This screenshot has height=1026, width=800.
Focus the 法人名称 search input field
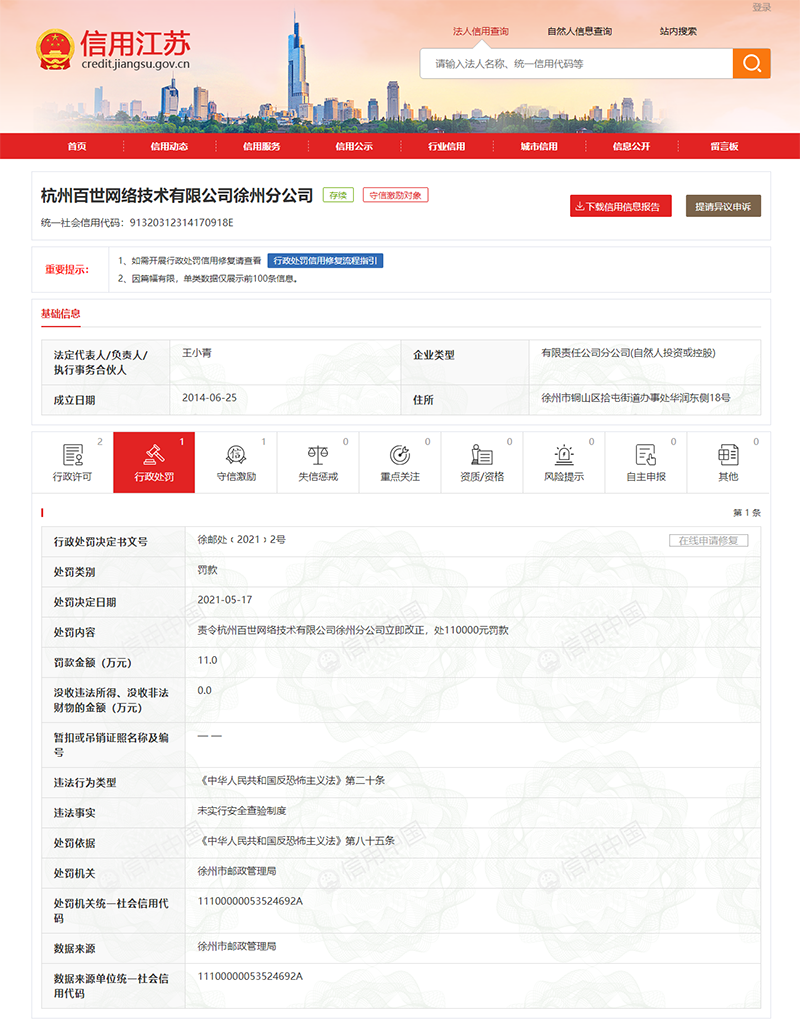coord(576,63)
